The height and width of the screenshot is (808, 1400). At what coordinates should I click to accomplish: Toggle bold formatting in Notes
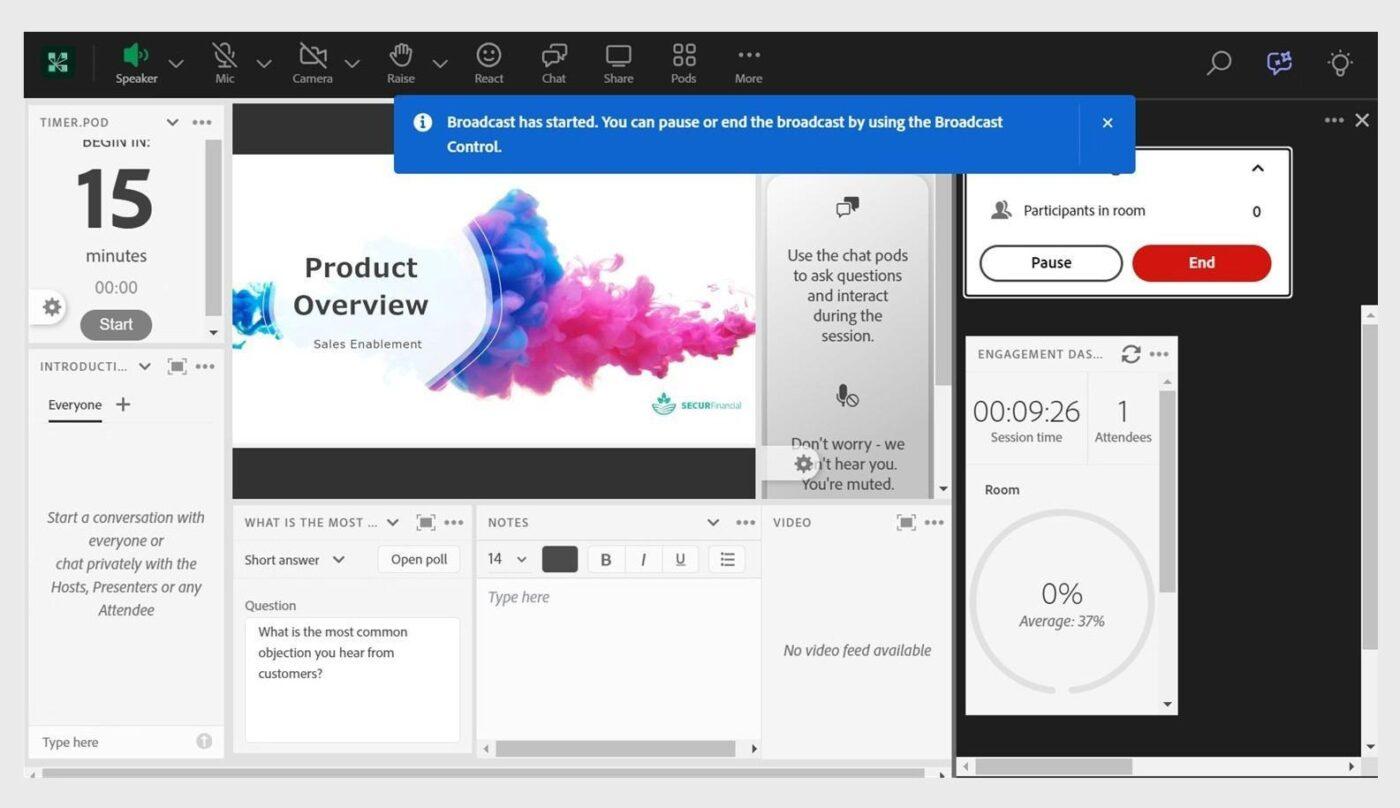pos(606,559)
